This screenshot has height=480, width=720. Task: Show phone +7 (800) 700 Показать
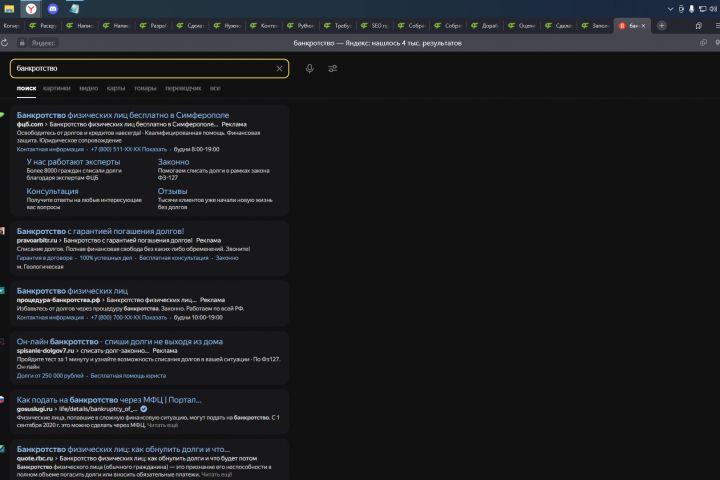point(129,317)
